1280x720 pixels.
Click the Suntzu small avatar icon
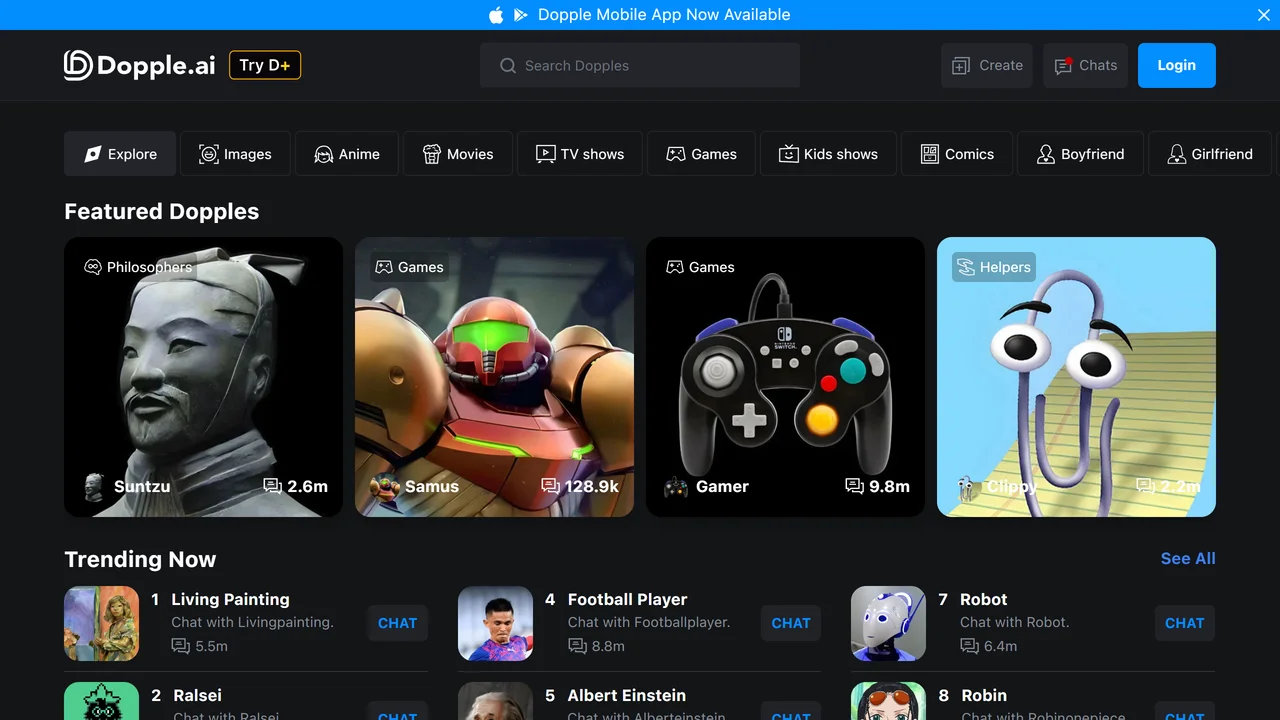click(94, 487)
